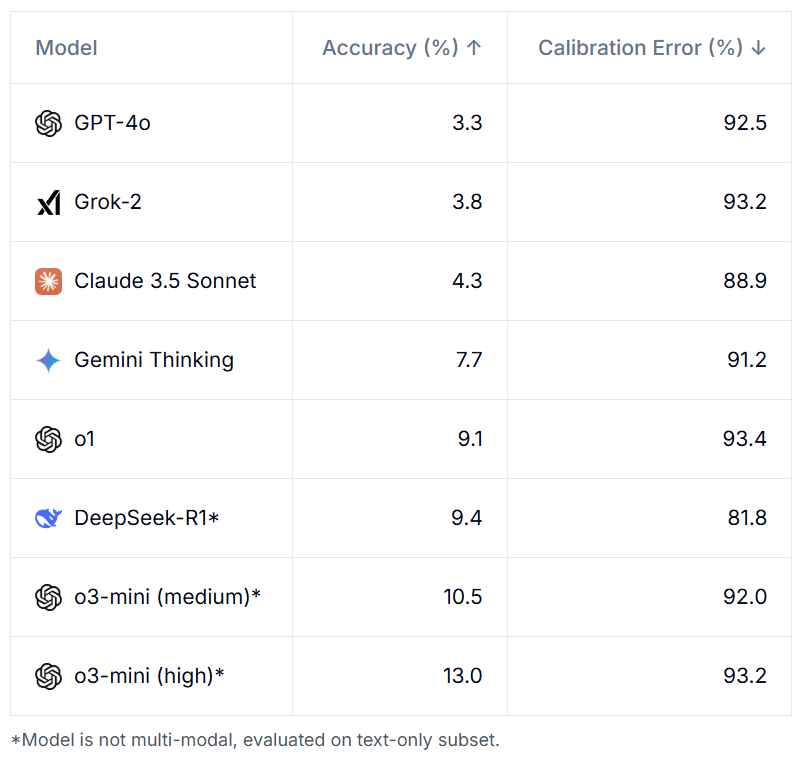This screenshot has height=758, width=802.
Task: Click the Gemini sparkle icon
Action: [x=48, y=360]
